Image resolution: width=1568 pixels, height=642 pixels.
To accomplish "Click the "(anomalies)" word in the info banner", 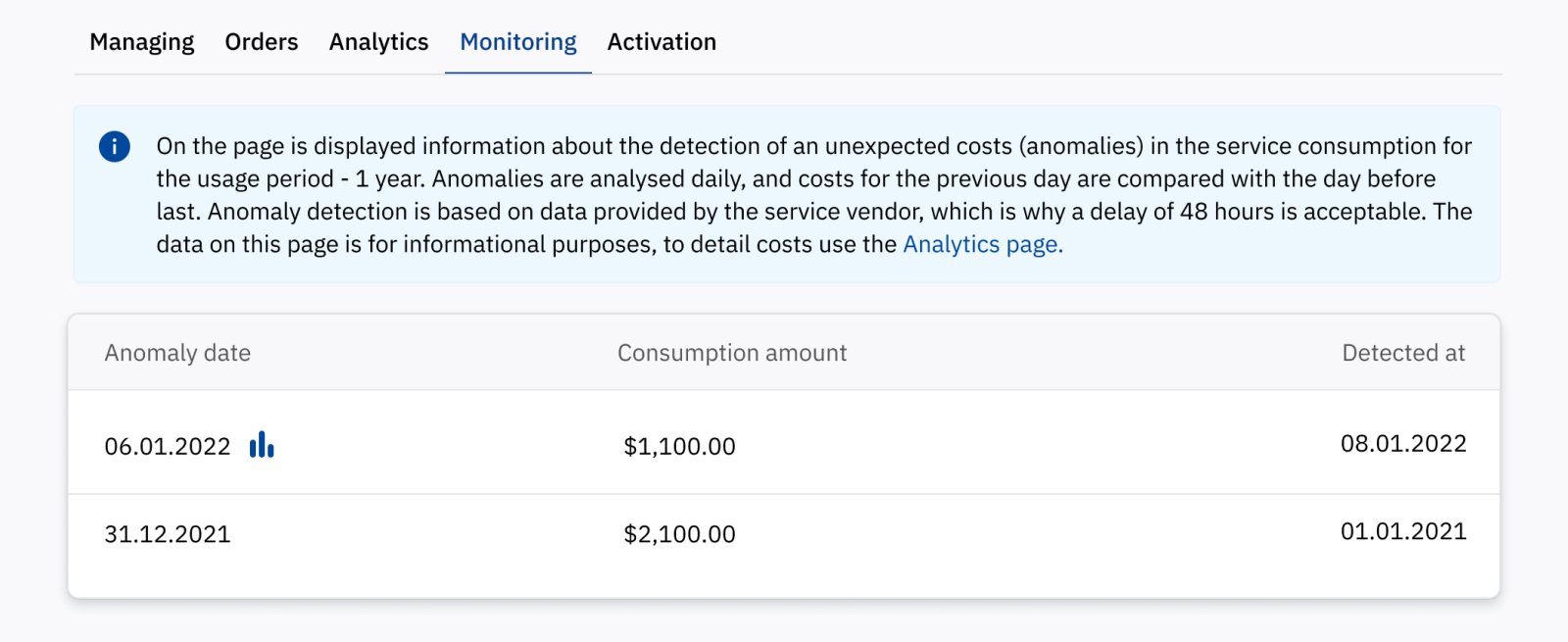I will point(1081,146).
